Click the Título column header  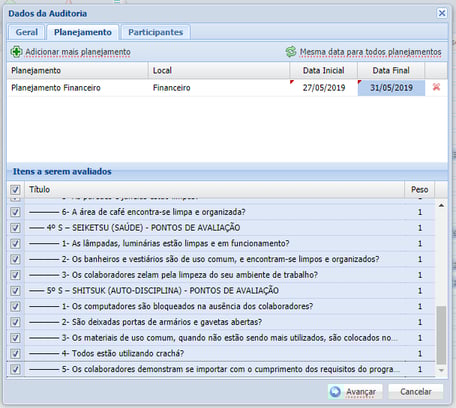point(215,190)
